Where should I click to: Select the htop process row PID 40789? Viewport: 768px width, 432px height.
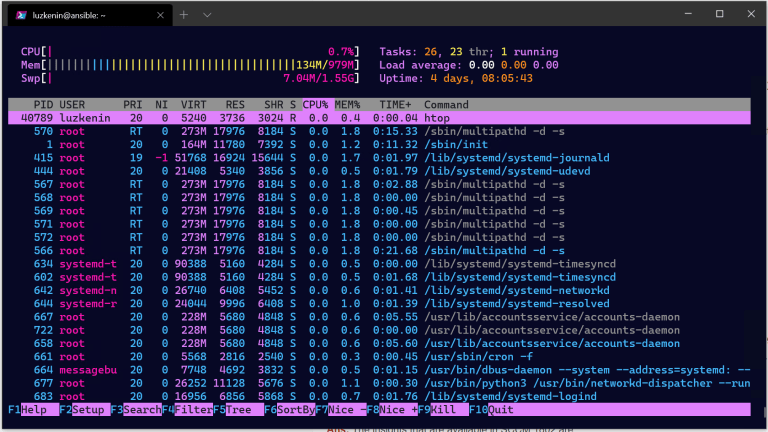(x=379, y=118)
